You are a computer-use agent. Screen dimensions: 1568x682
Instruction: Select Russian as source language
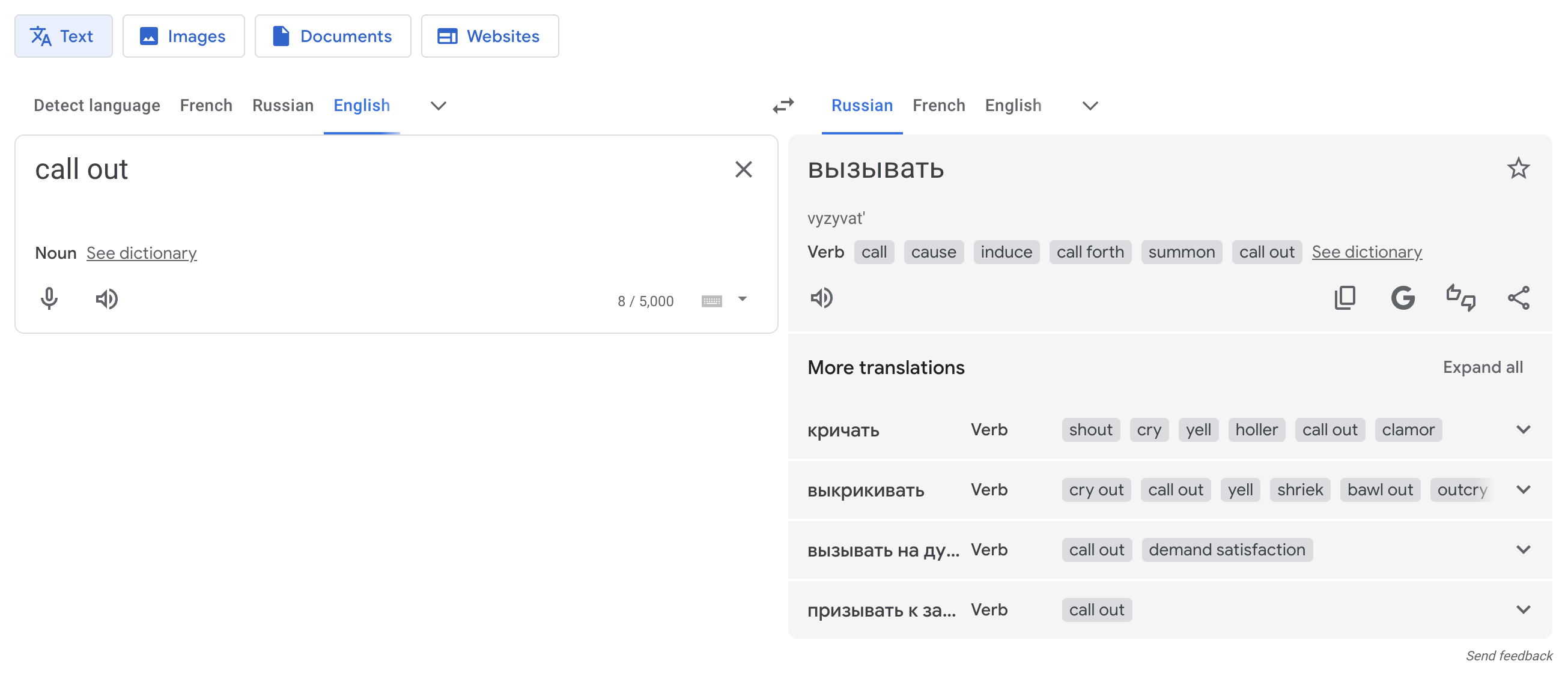tap(282, 105)
